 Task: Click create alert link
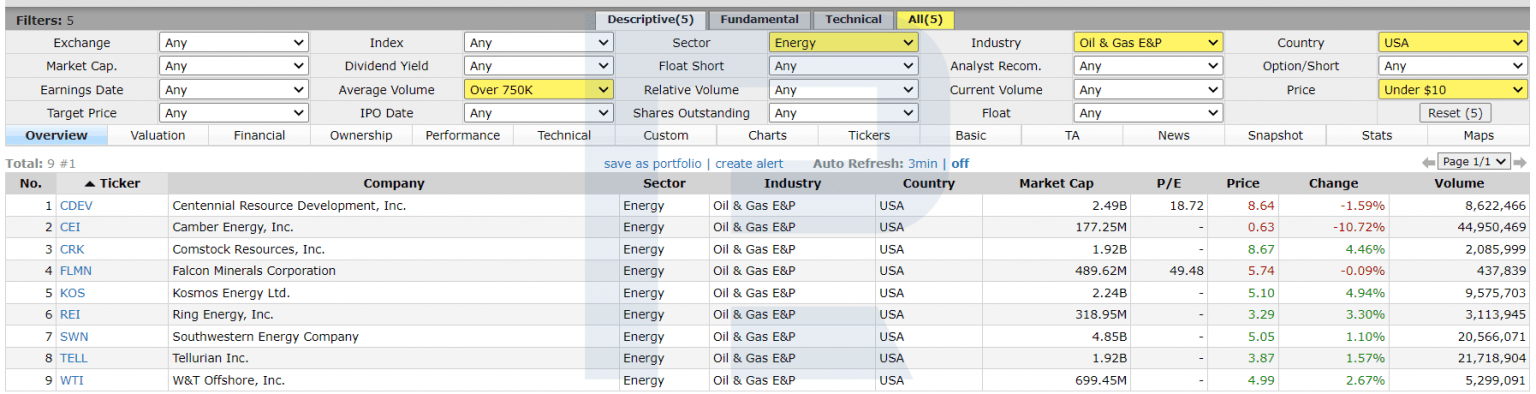pos(749,163)
